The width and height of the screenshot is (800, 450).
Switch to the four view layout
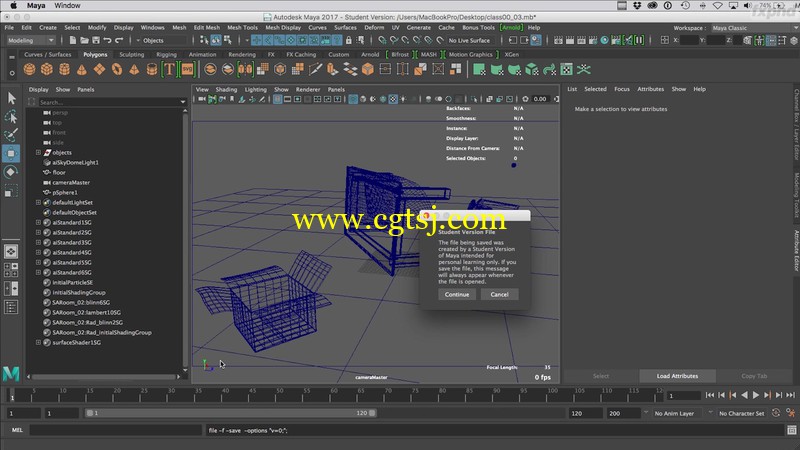pos(11,270)
